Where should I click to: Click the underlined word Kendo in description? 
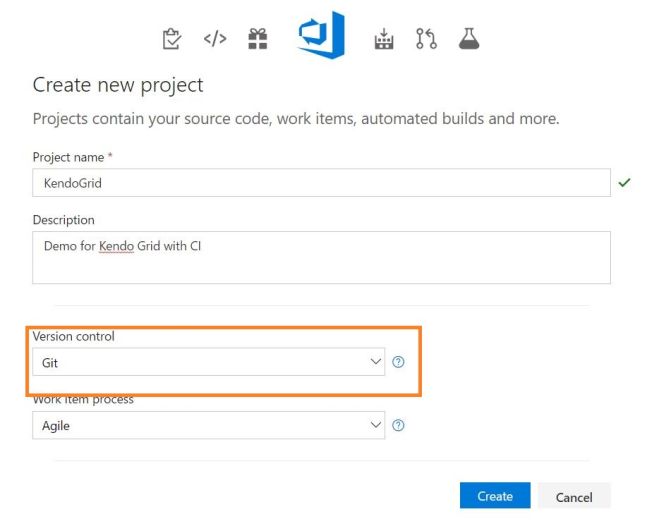pyautogui.click(x=116, y=246)
